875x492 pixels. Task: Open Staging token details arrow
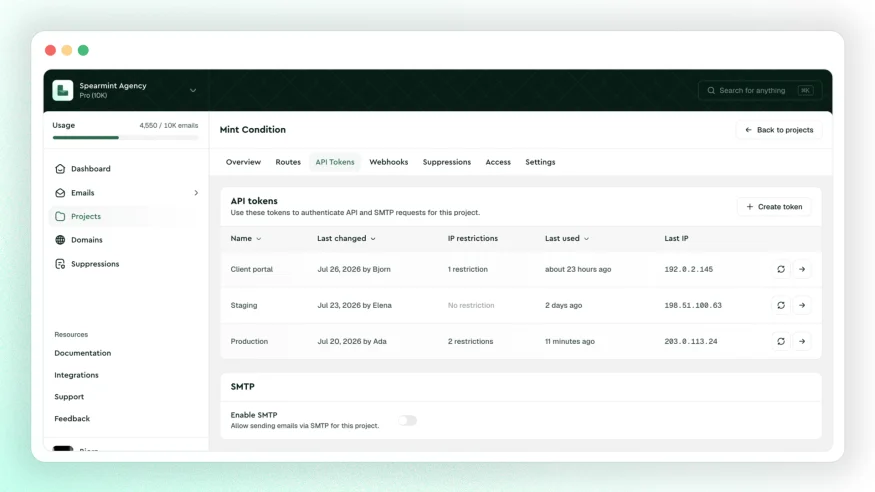click(x=802, y=305)
